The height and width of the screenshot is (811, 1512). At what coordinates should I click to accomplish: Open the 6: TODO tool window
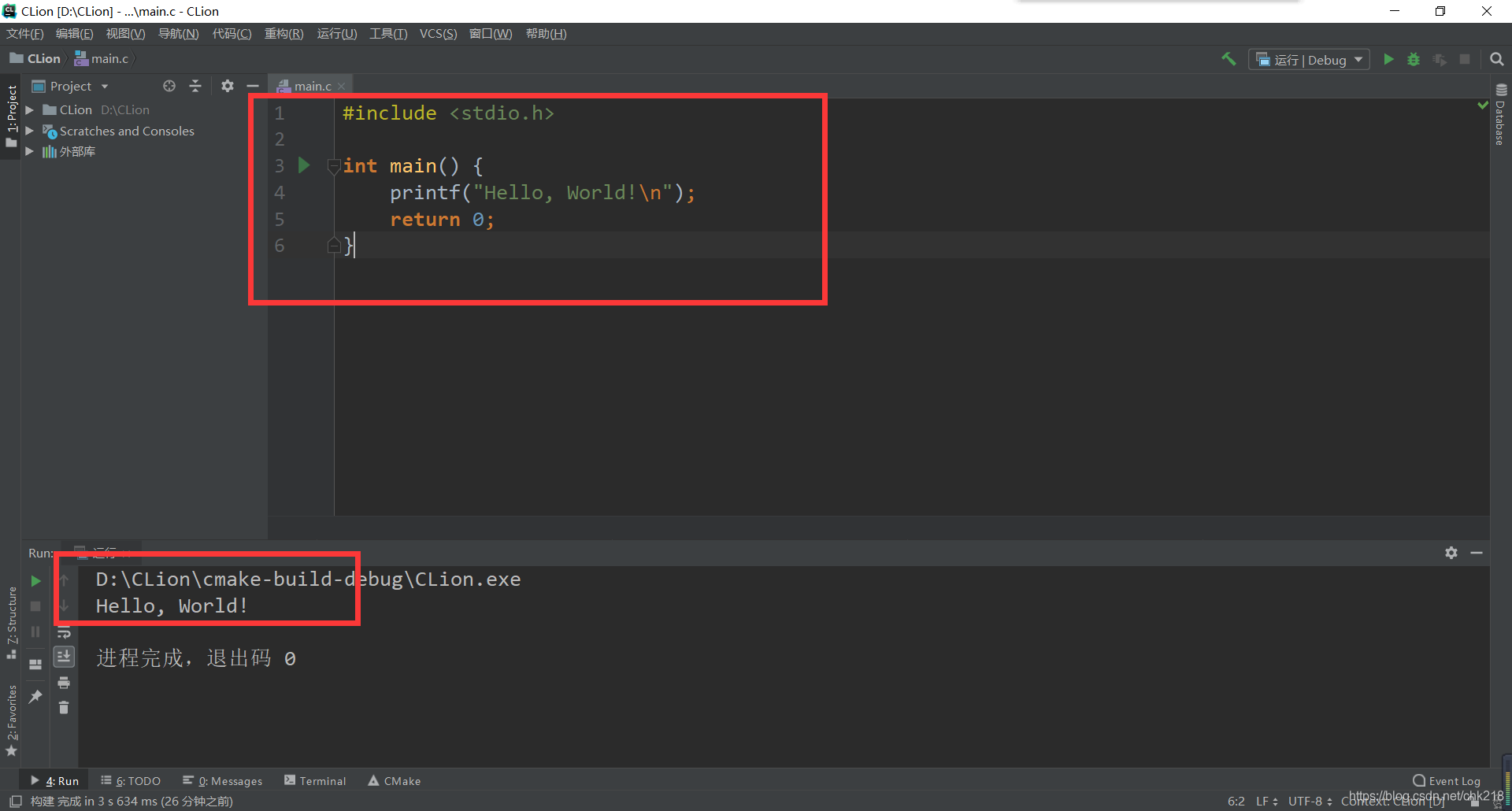pyautogui.click(x=131, y=781)
